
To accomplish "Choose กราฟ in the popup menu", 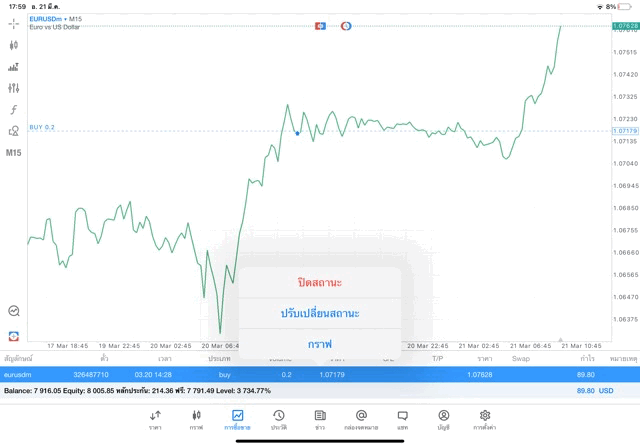I will [x=320, y=344].
